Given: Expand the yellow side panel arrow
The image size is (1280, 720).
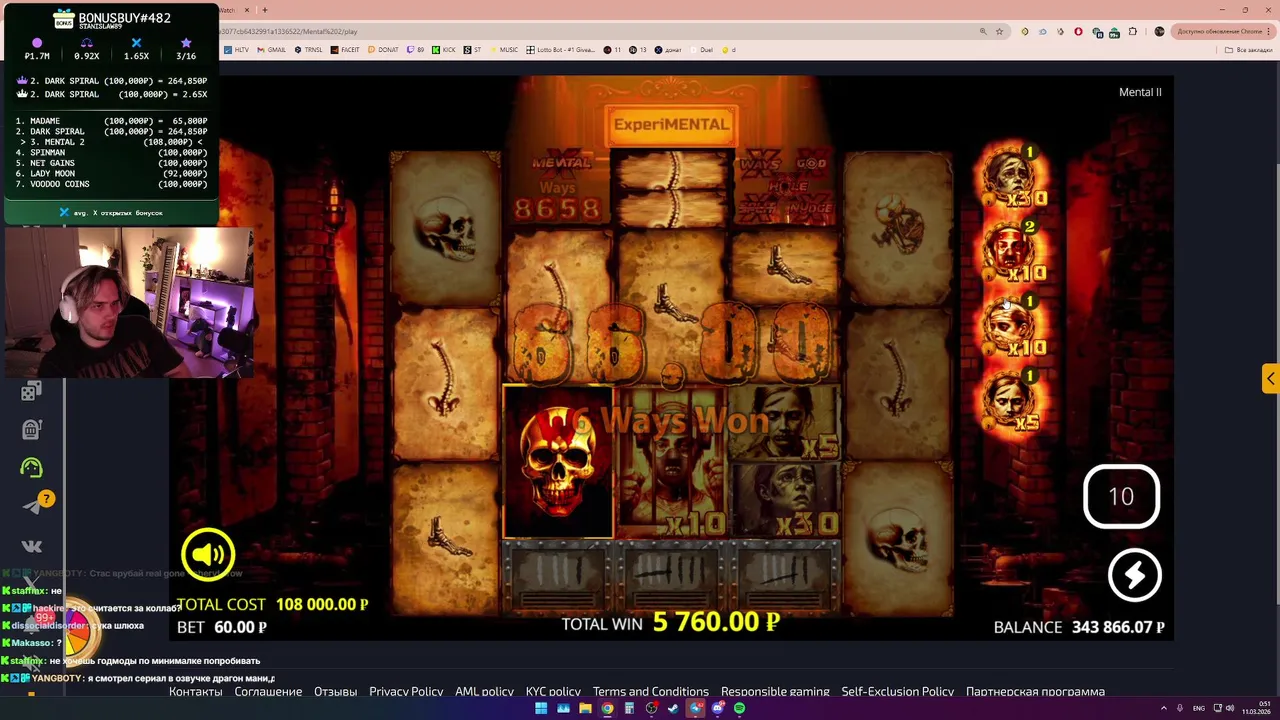Looking at the screenshot, I should point(1270,379).
